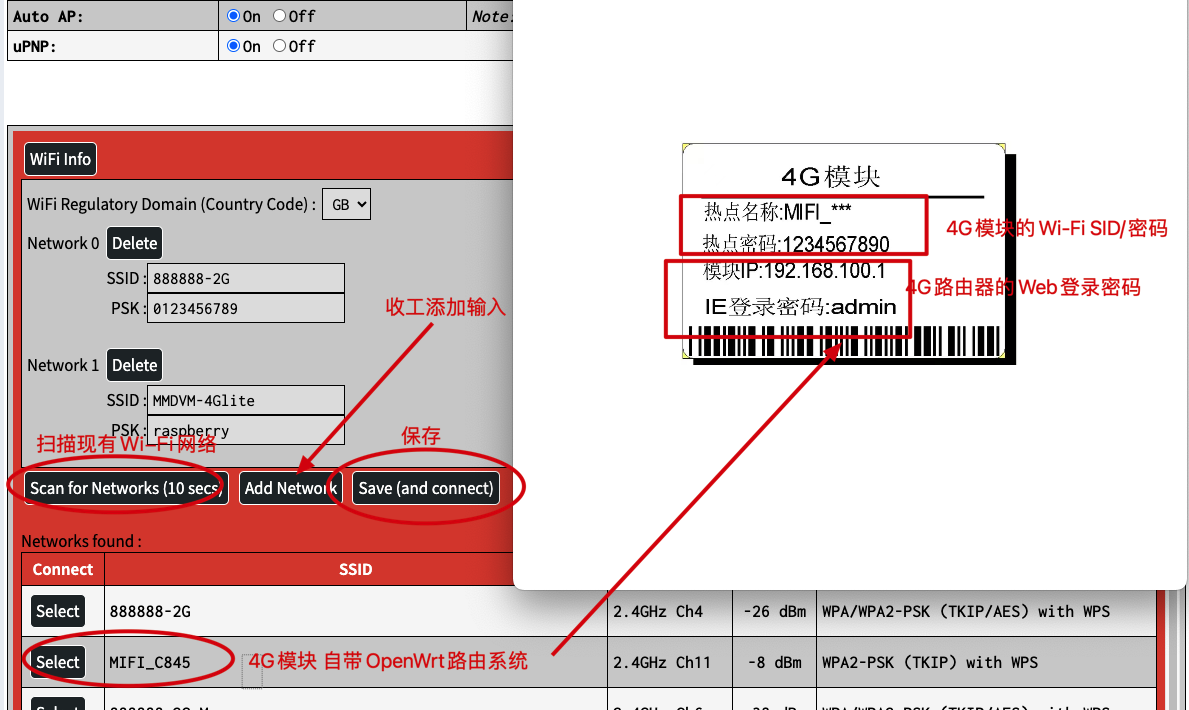Click the Network 0 label
The image size is (1189, 710).
pos(63,243)
